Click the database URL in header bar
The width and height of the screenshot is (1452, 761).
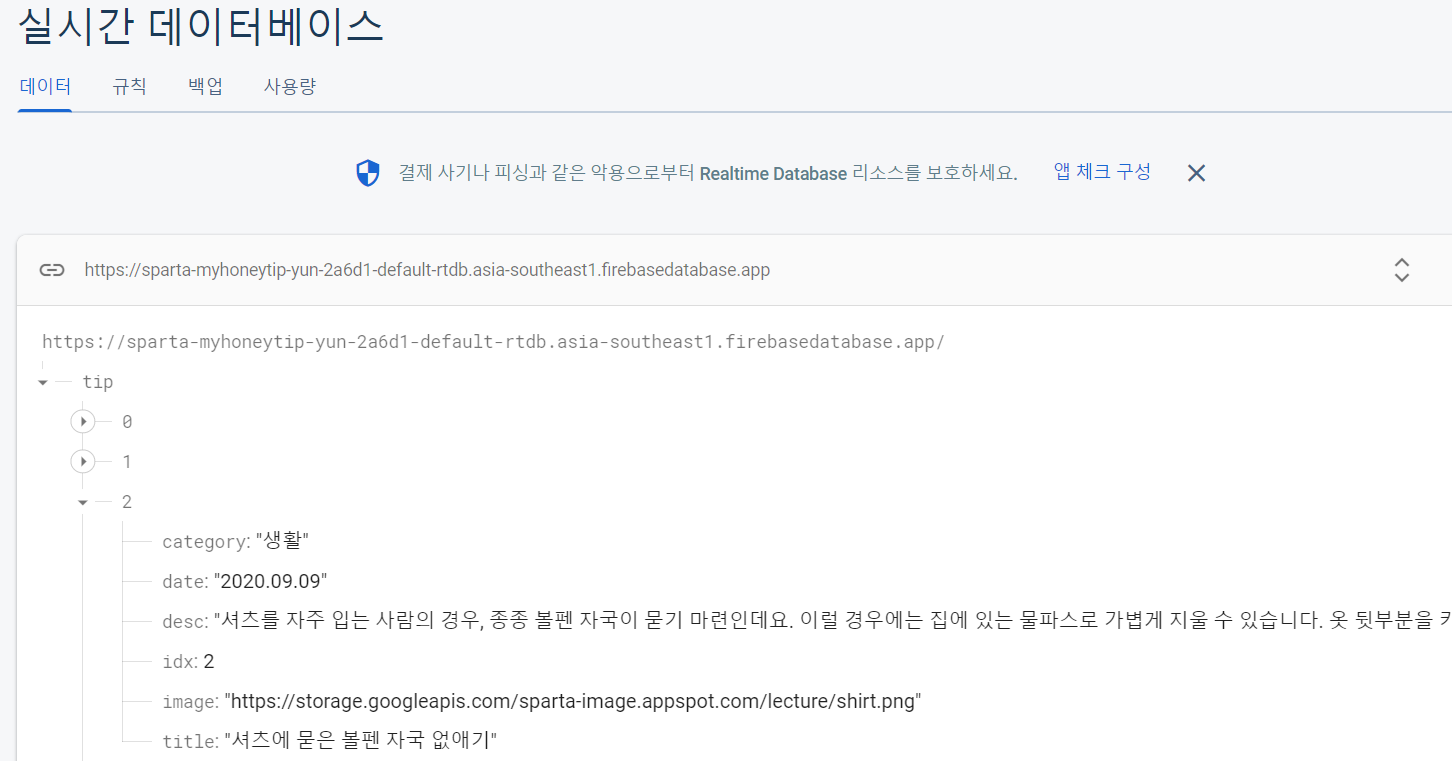pos(427,270)
